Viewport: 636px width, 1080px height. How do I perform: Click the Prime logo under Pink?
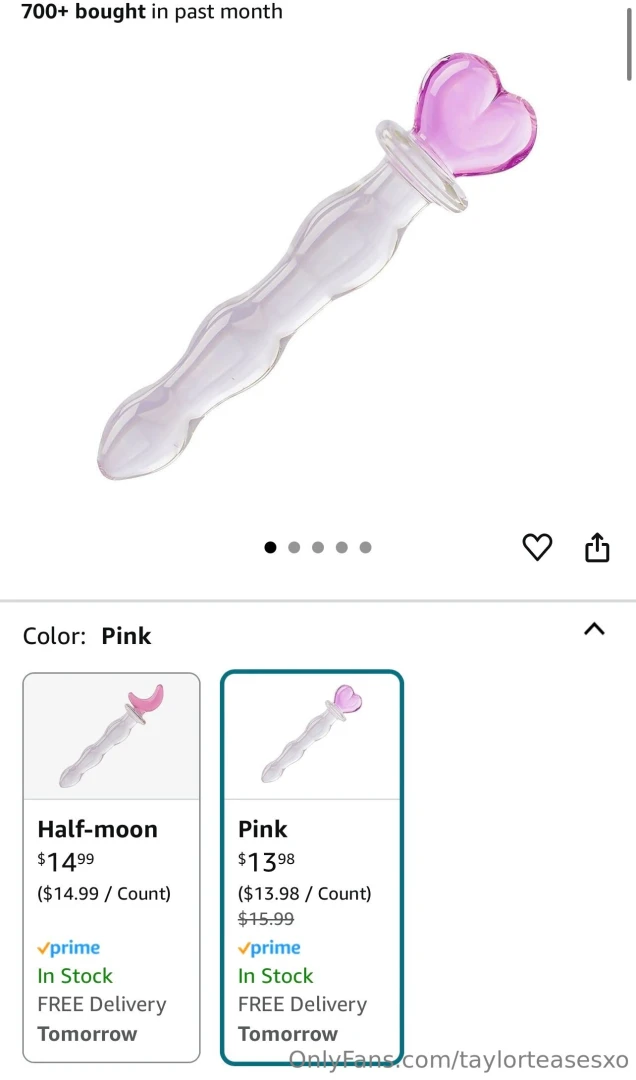(269, 948)
